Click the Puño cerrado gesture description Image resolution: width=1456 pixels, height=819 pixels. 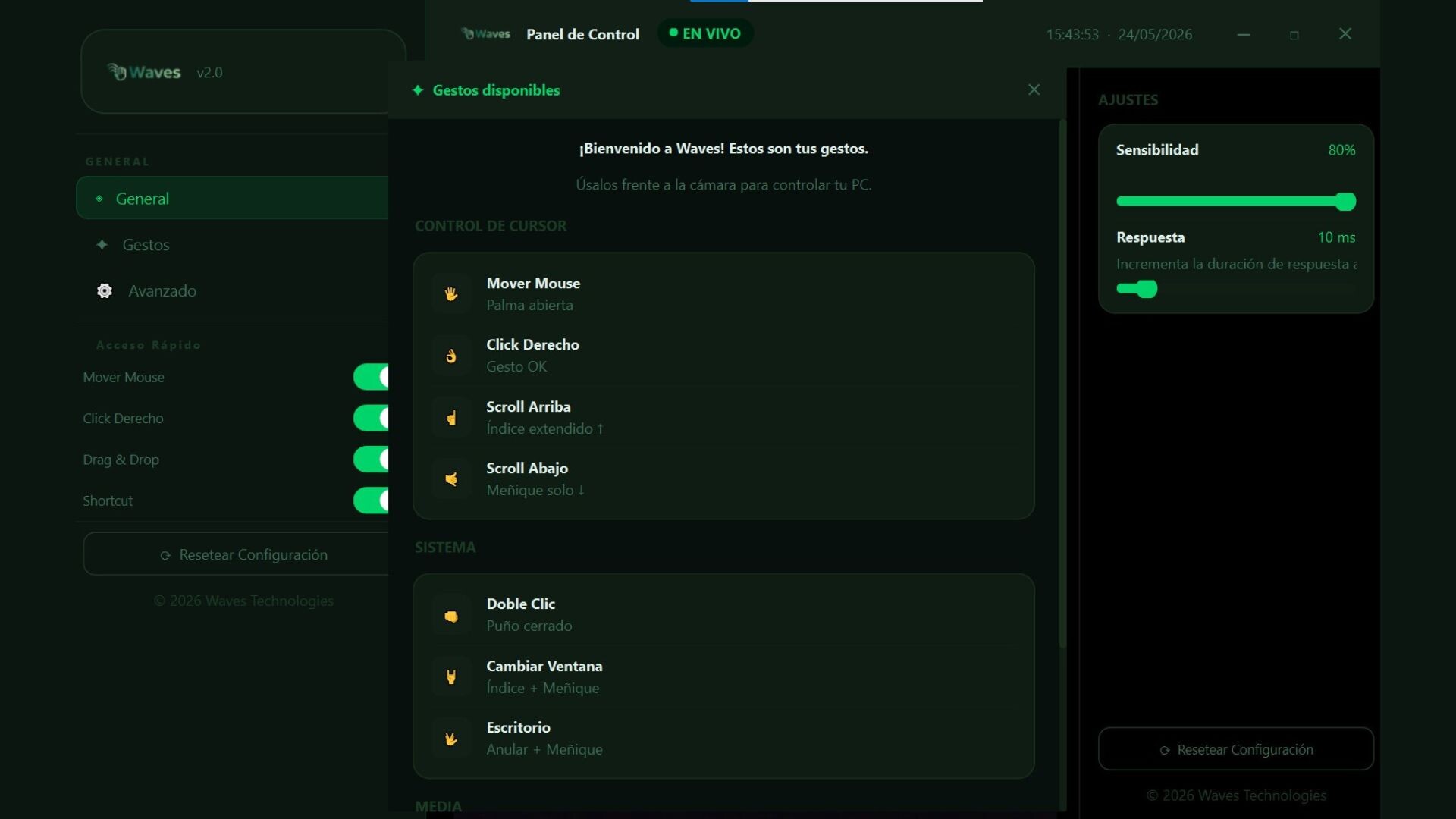pos(529,626)
